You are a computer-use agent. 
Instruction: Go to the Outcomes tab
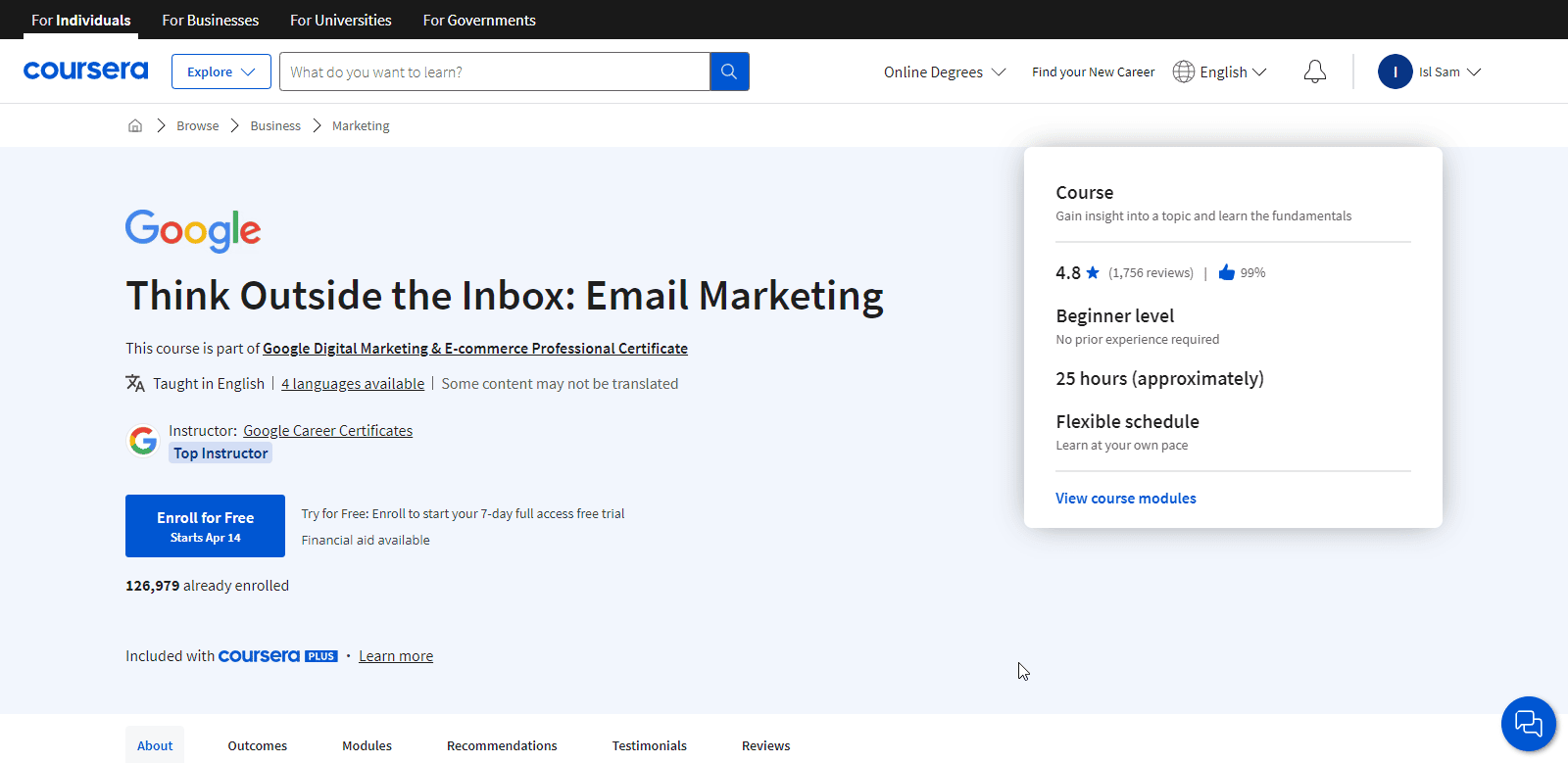click(258, 745)
